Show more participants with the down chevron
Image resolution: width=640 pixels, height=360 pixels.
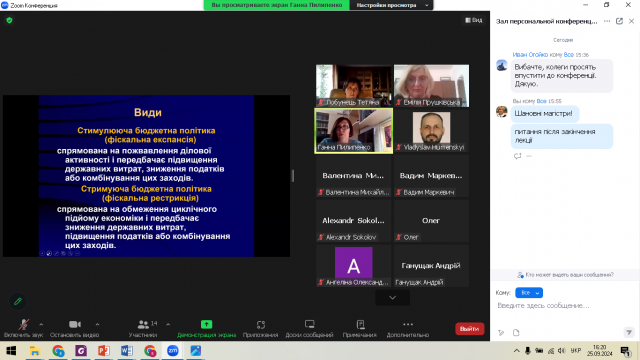pos(392,298)
